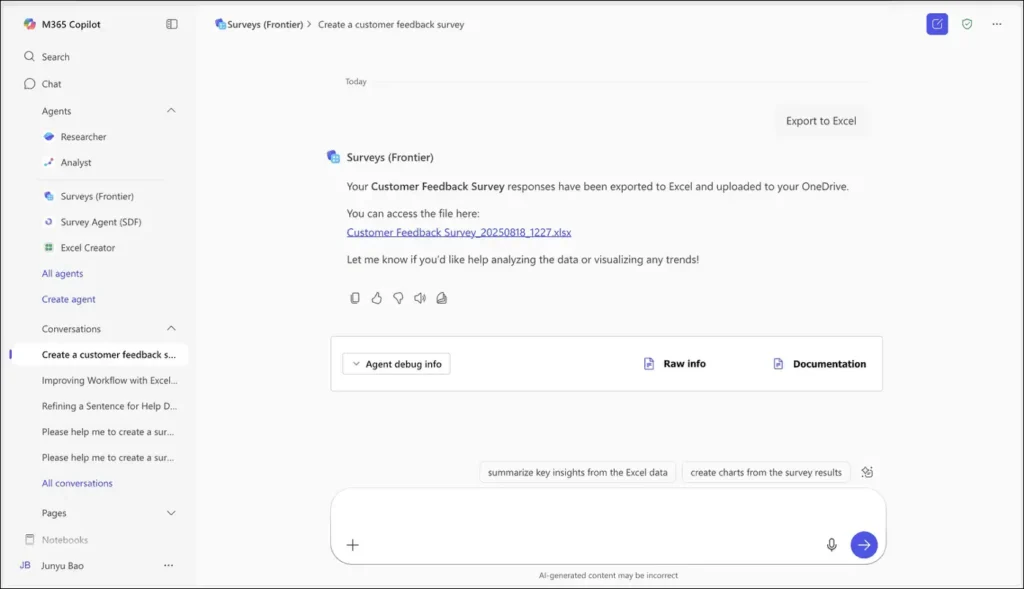
Task: Click the Create agent link
Action: 69,299
